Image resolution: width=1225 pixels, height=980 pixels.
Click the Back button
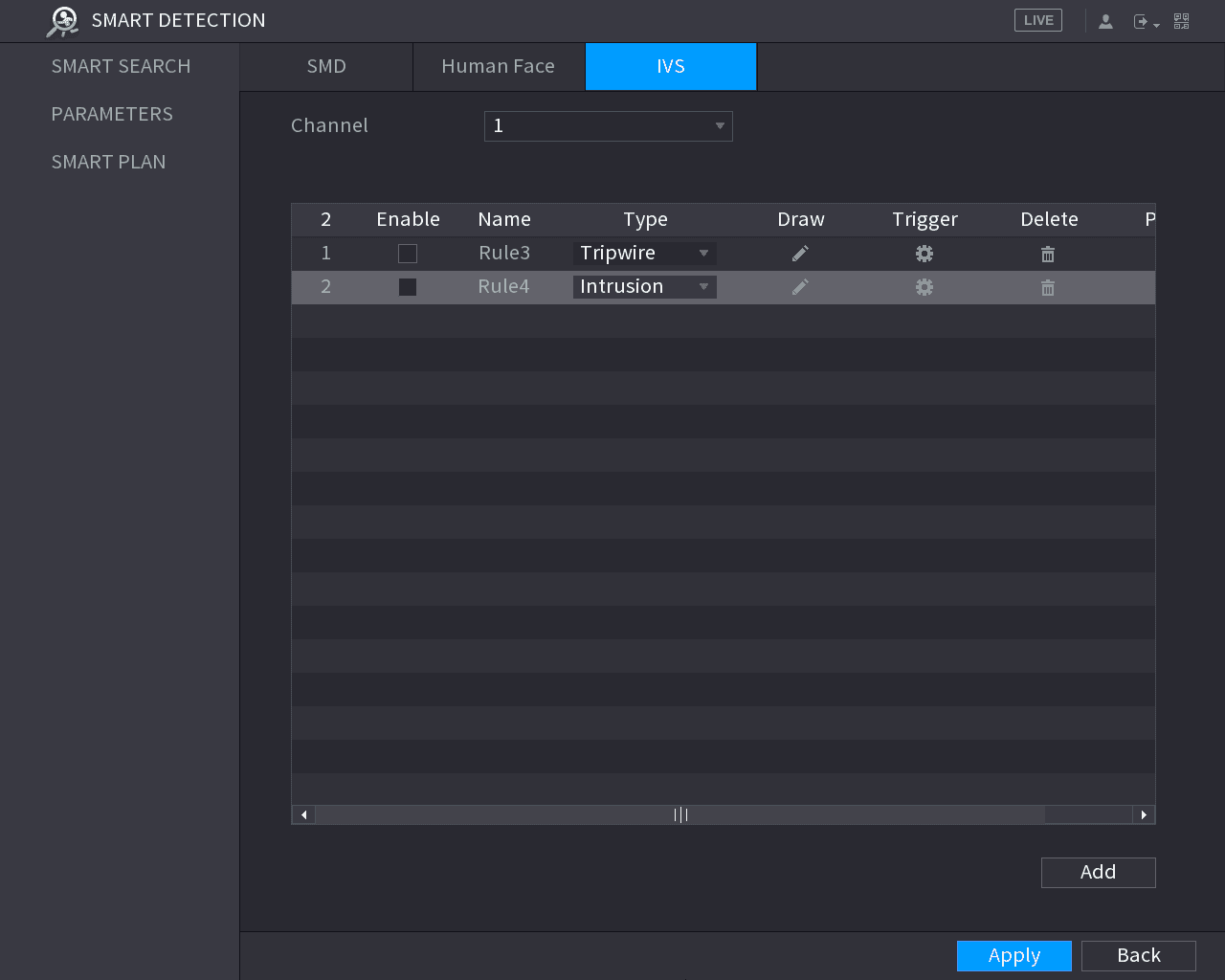point(1139,956)
